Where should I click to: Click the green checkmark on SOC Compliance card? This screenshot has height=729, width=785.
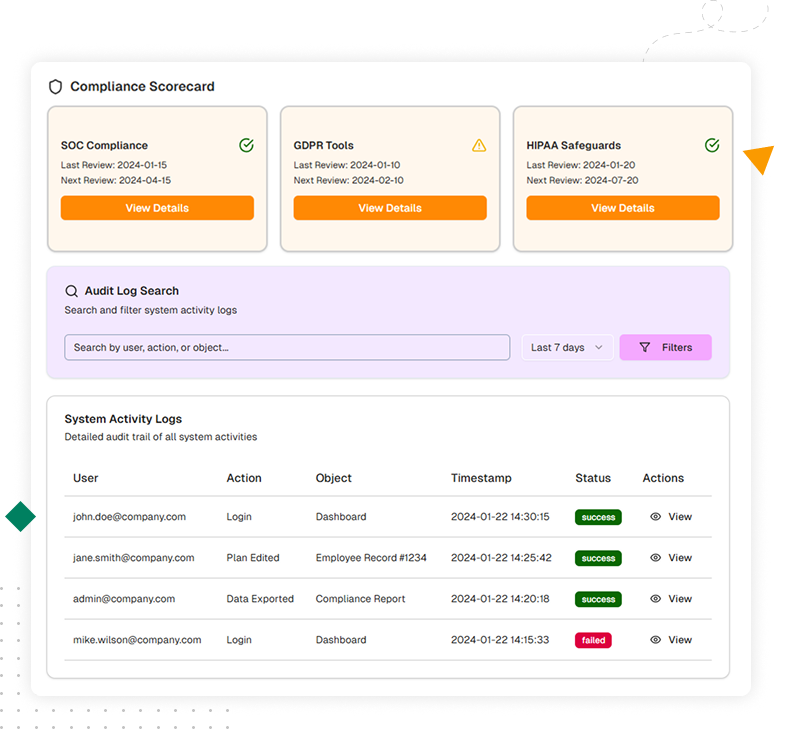(x=246, y=145)
